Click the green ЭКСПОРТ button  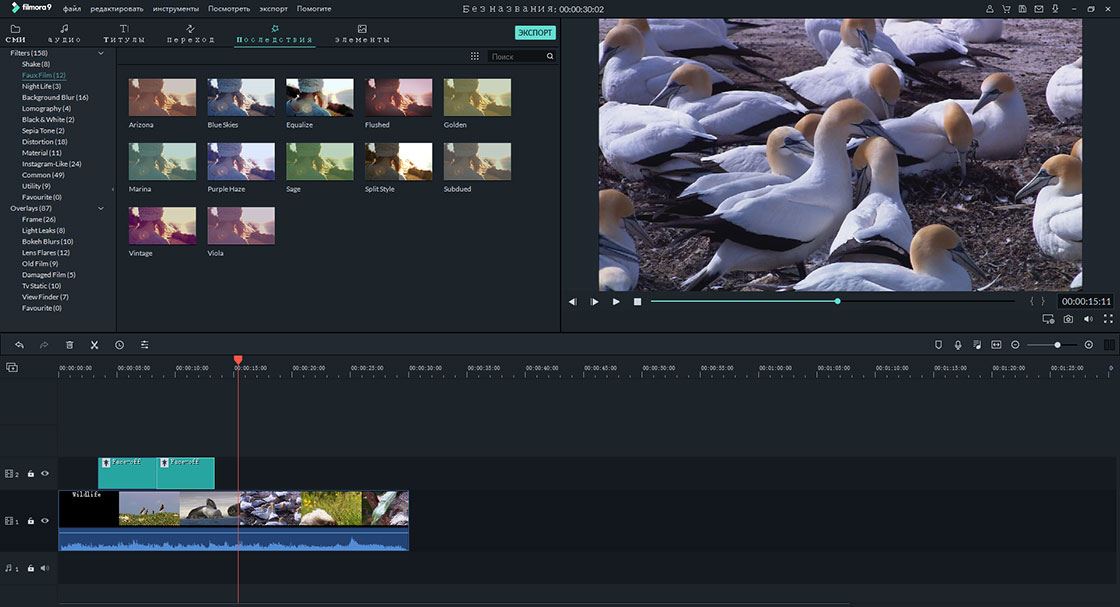[535, 33]
